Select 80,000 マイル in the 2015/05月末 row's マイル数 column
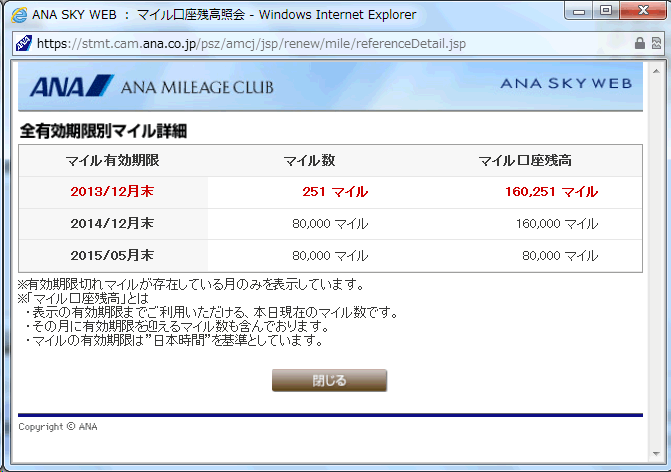This screenshot has width=671, height=472. pyautogui.click(x=330, y=256)
